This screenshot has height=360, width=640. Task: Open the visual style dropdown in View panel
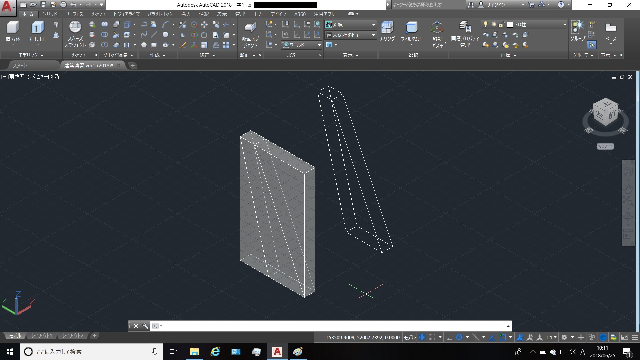(351, 24)
